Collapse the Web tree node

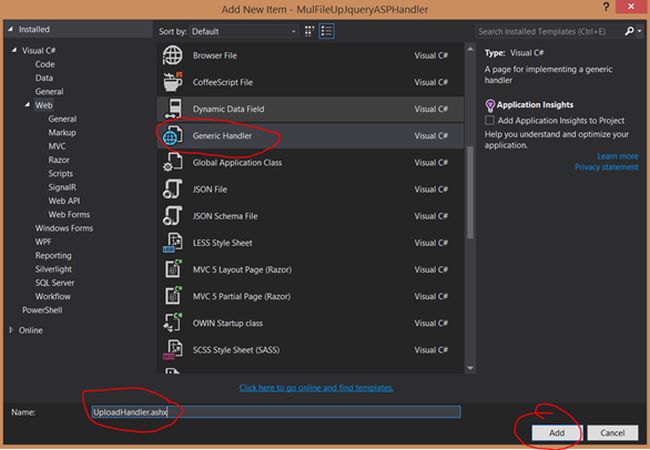click(x=27, y=105)
